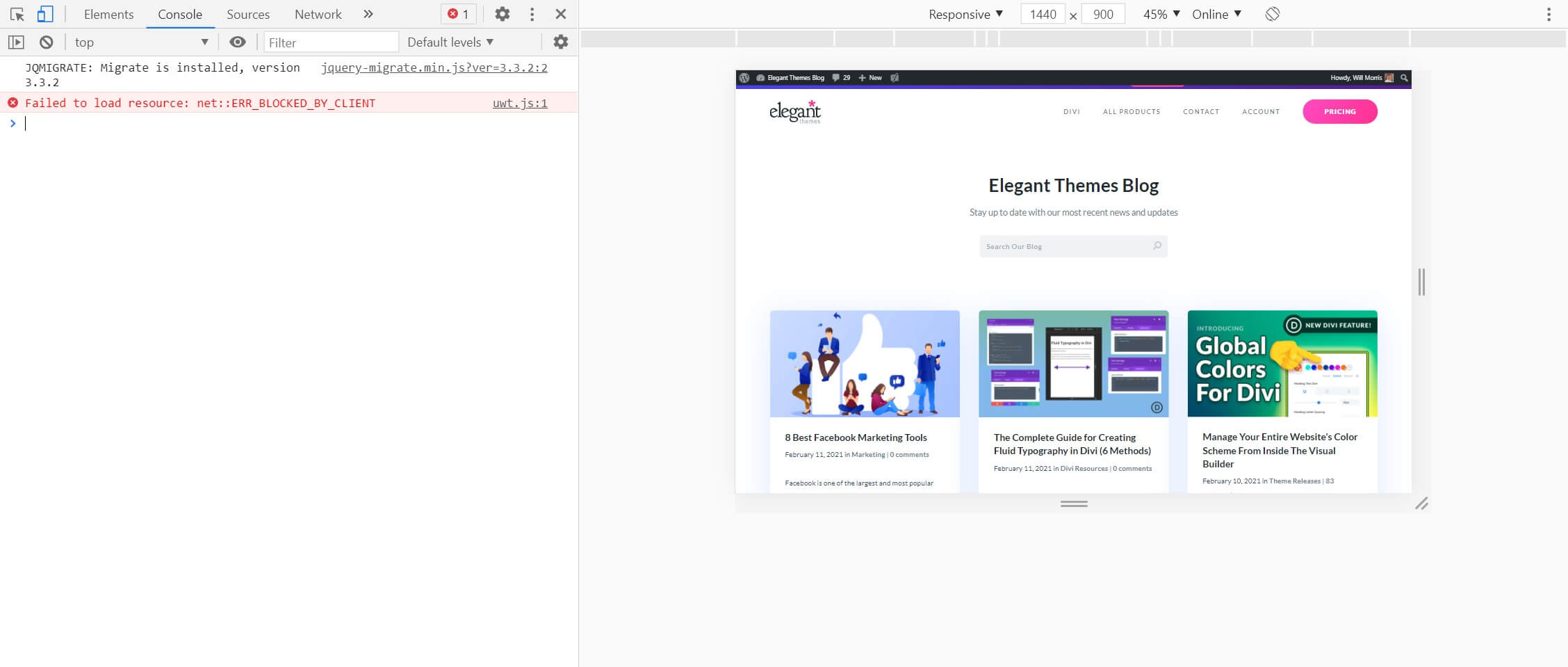Click the PRICING button
Image resolution: width=1568 pixels, height=667 pixels.
click(x=1339, y=111)
